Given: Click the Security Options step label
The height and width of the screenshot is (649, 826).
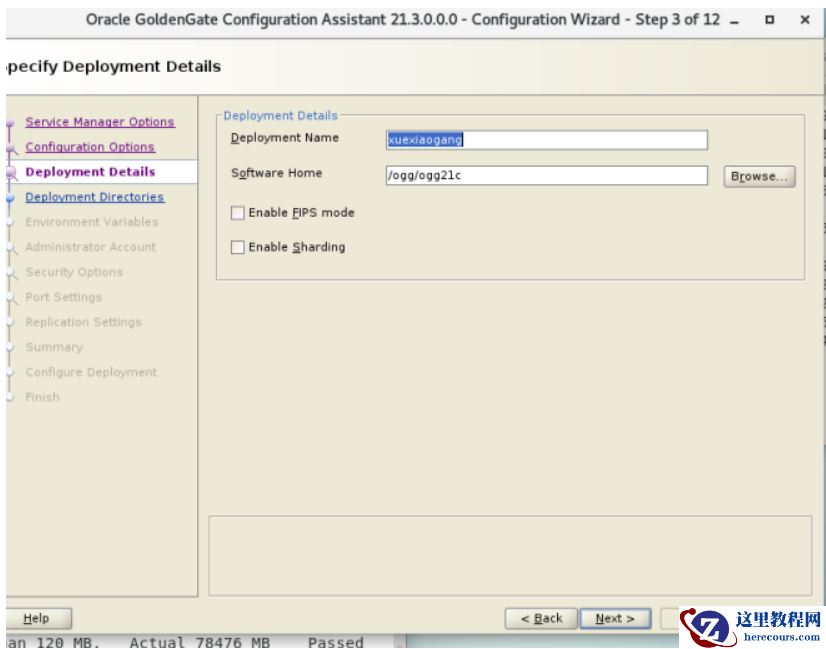Looking at the screenshot, I should [x=74, y=272].
